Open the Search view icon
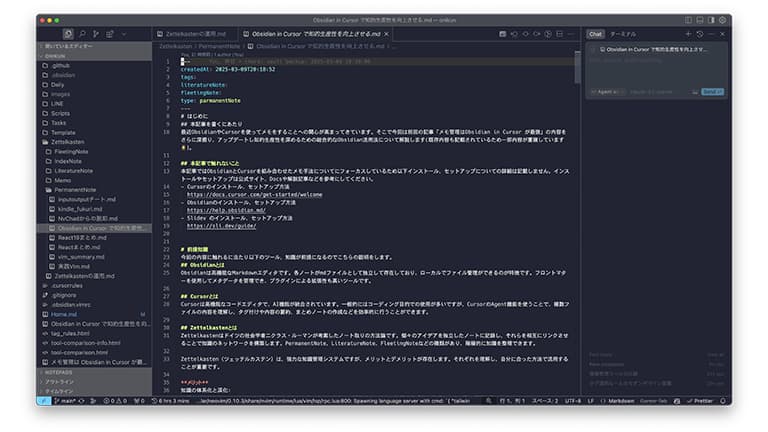 tap(82, 34)
